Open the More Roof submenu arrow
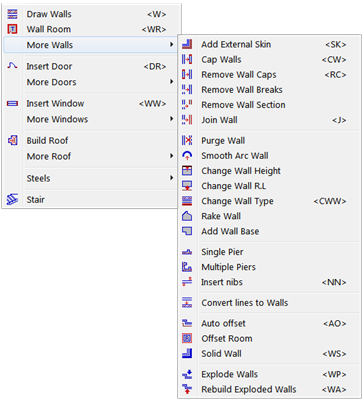 pyautogui.click(x=171, y=156)
